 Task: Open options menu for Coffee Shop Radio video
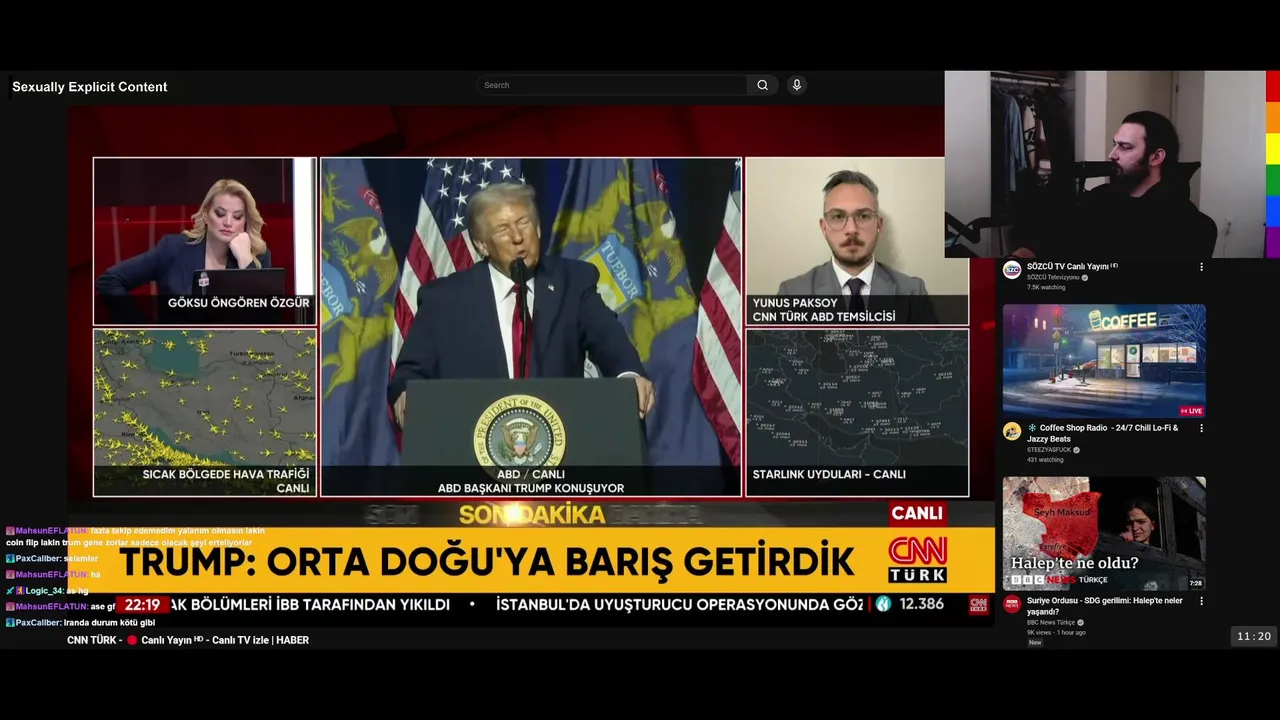[1201, 428]
